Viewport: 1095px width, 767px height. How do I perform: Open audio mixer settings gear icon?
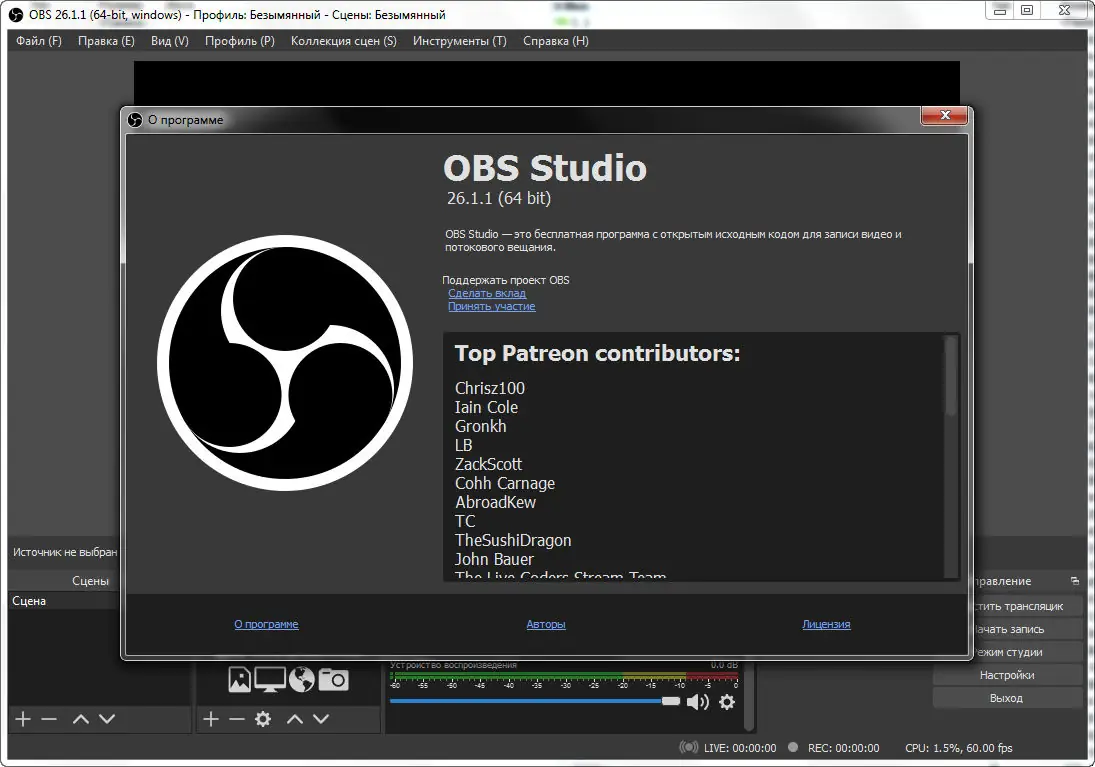click(726, 702)
